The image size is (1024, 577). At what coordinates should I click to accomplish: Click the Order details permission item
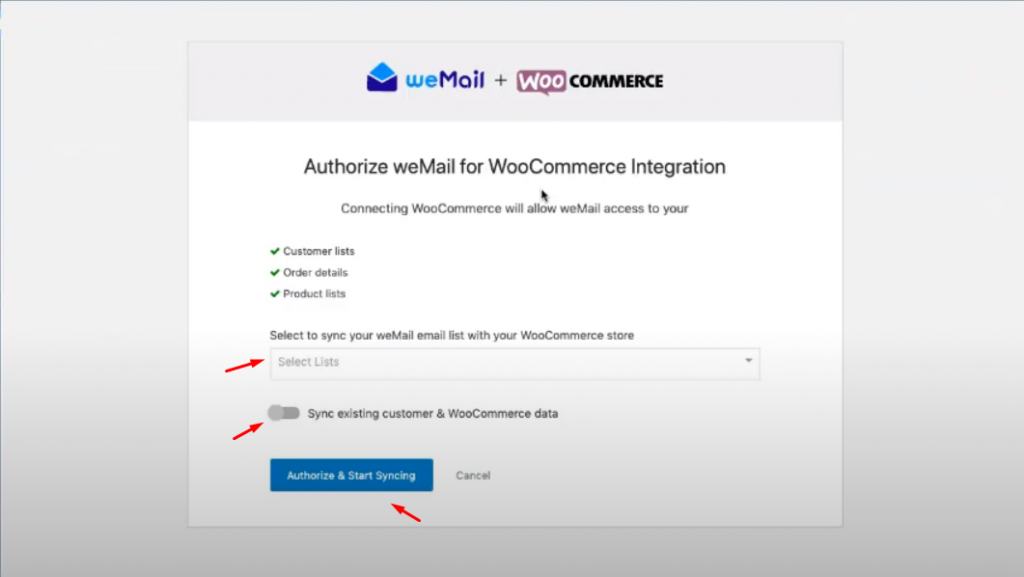(x=309, y=273)
